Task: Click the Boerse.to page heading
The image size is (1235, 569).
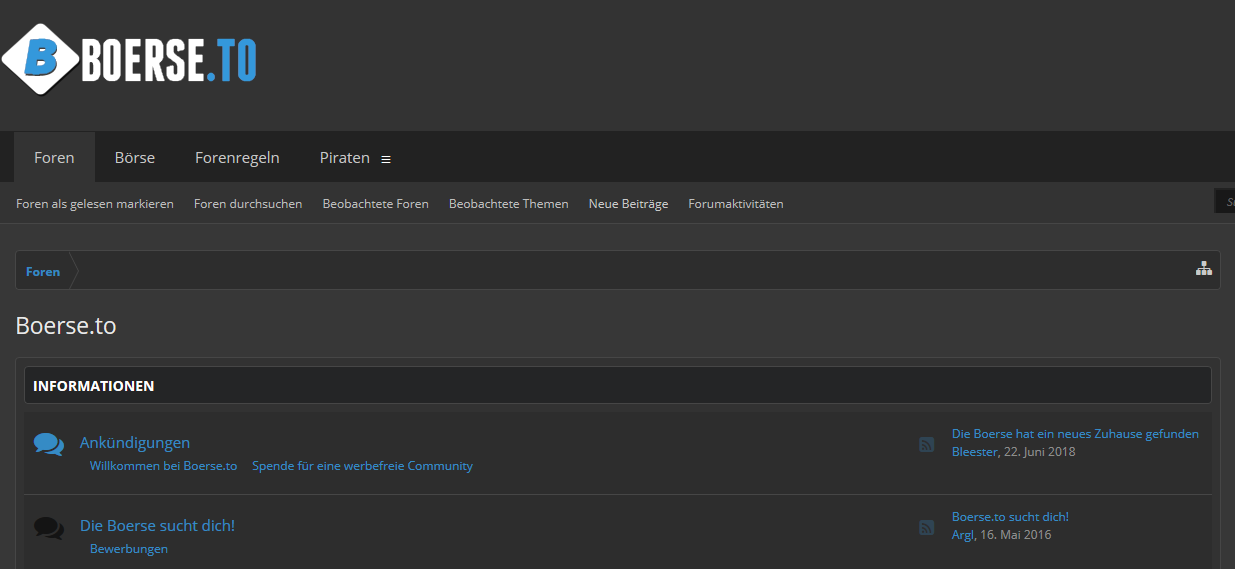Action: coord(66,325)
